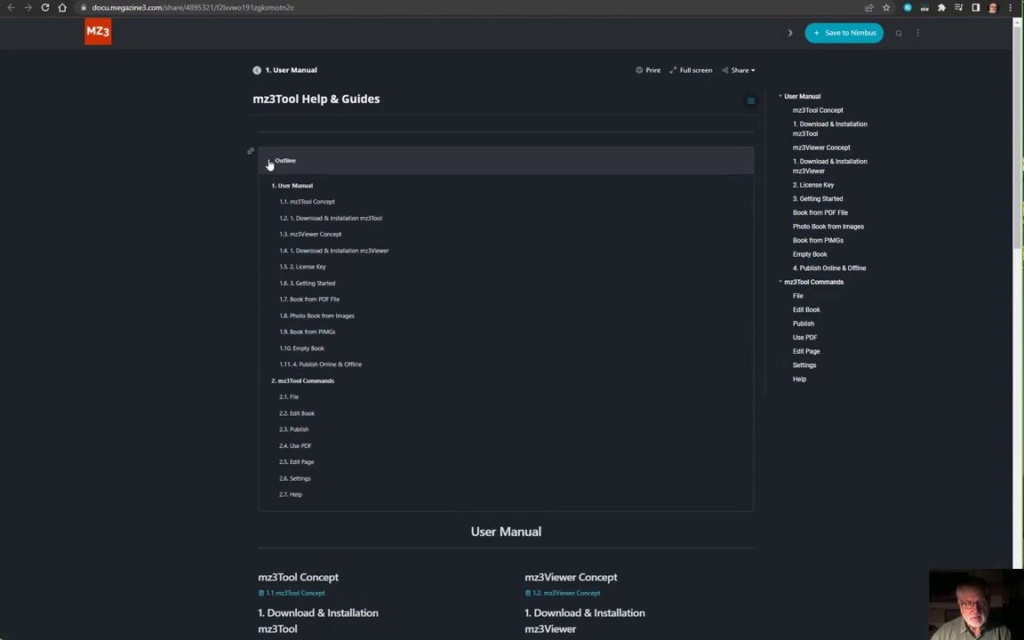Collapse User Manual section in right sidebar
This screenshot has height=640, width=1024.
click(780, 96)
